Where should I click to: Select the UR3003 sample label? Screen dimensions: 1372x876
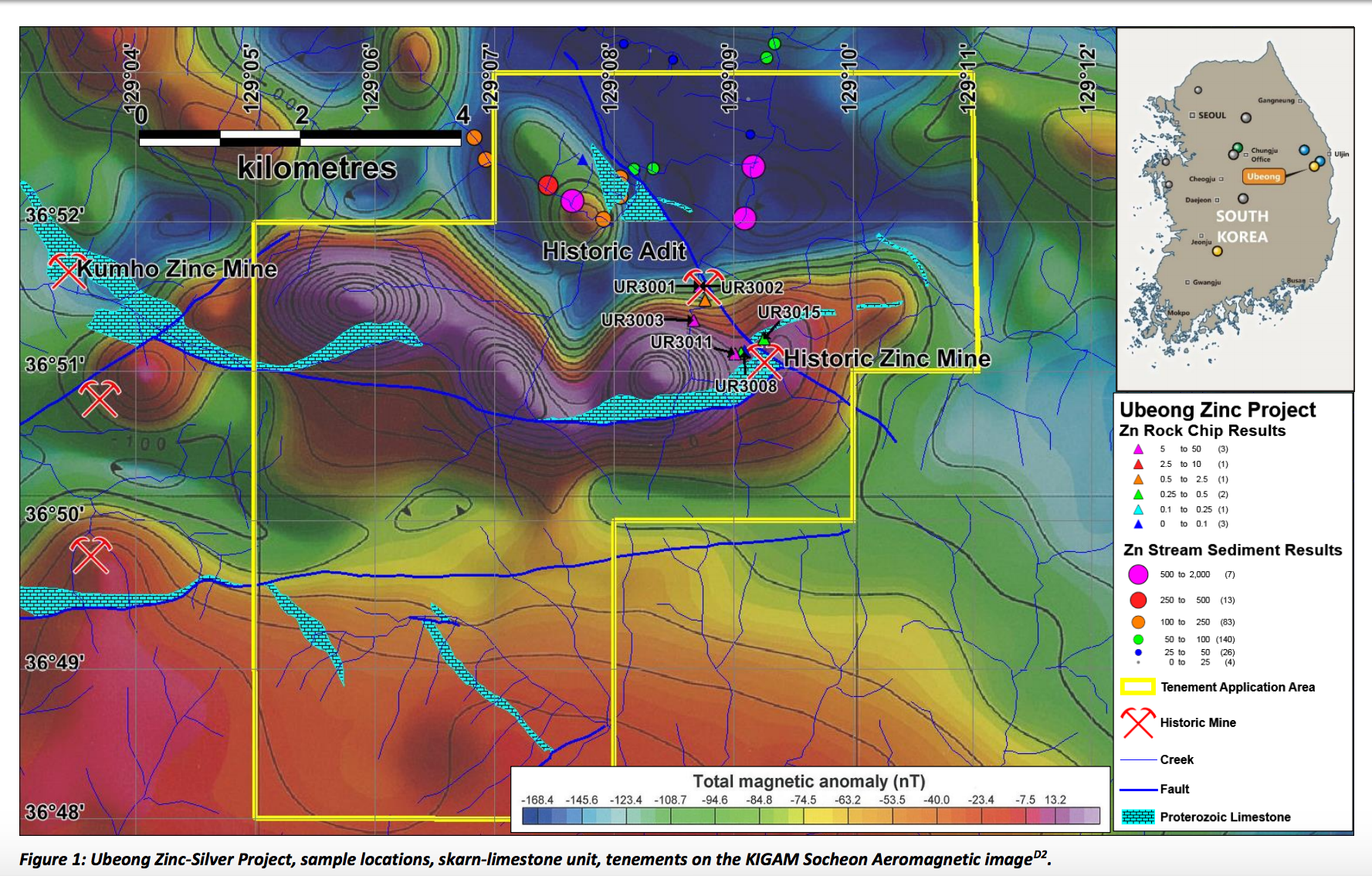pyautogui.click(x=632, y=320)
